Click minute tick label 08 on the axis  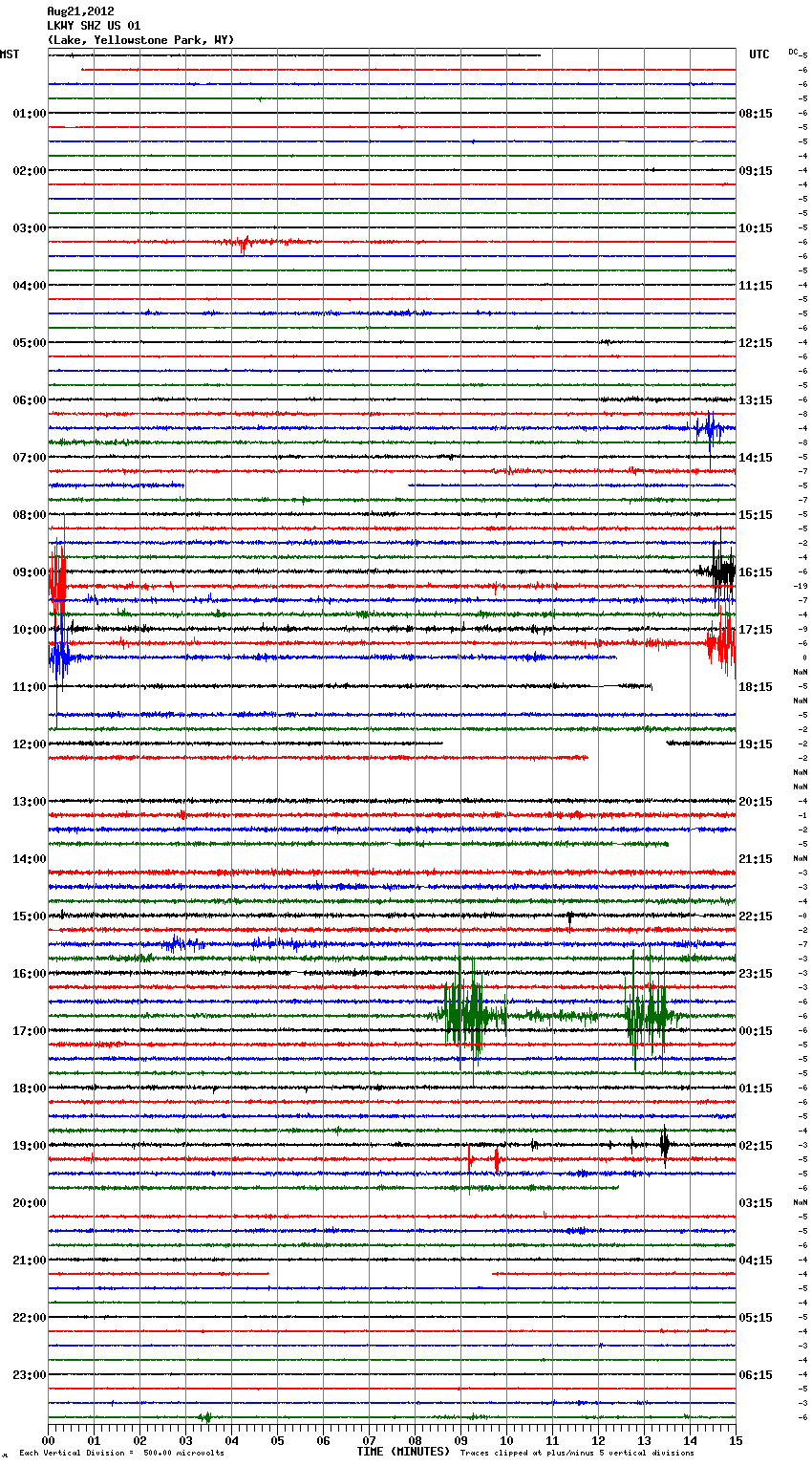pyautogui.click(x=415, y=1440)
